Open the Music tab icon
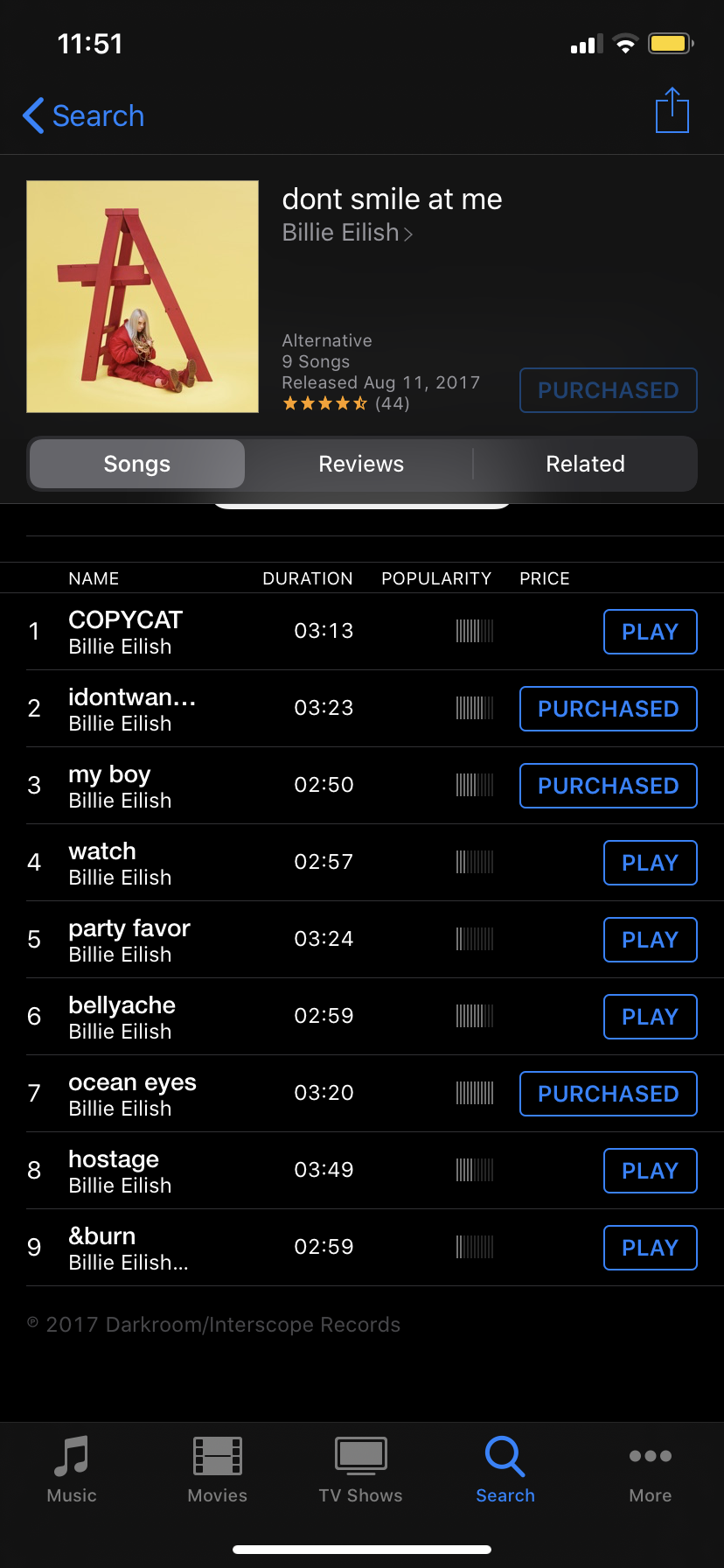The height and width of the screenshot is (1568, 724). tap(72, 1457)
